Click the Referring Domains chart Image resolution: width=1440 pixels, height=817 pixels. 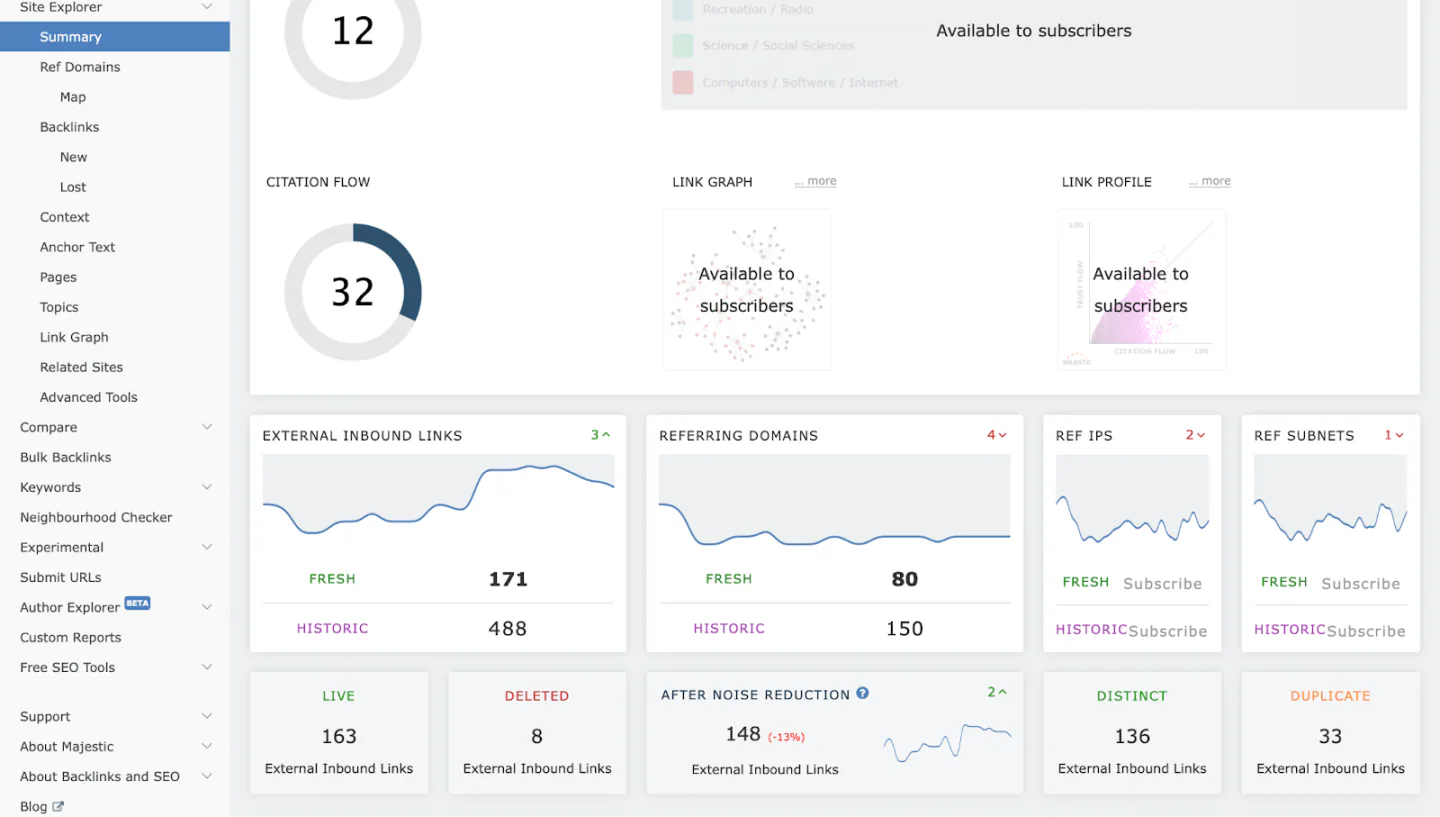coord(834,501)
